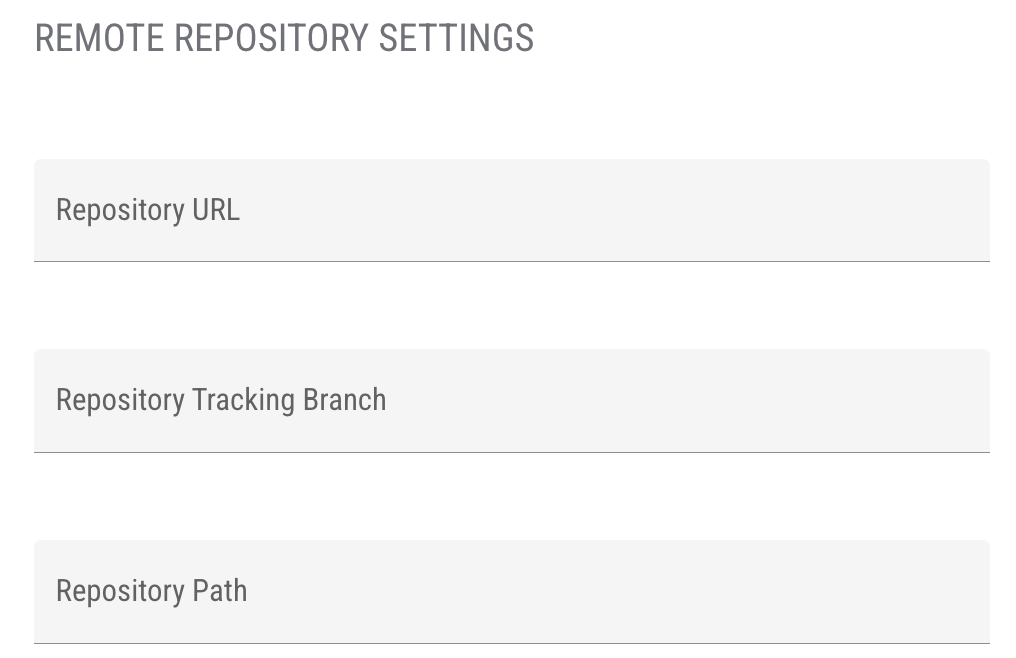Click the 'Repository Tracking Branch' label text

click(x=221, y=400)
